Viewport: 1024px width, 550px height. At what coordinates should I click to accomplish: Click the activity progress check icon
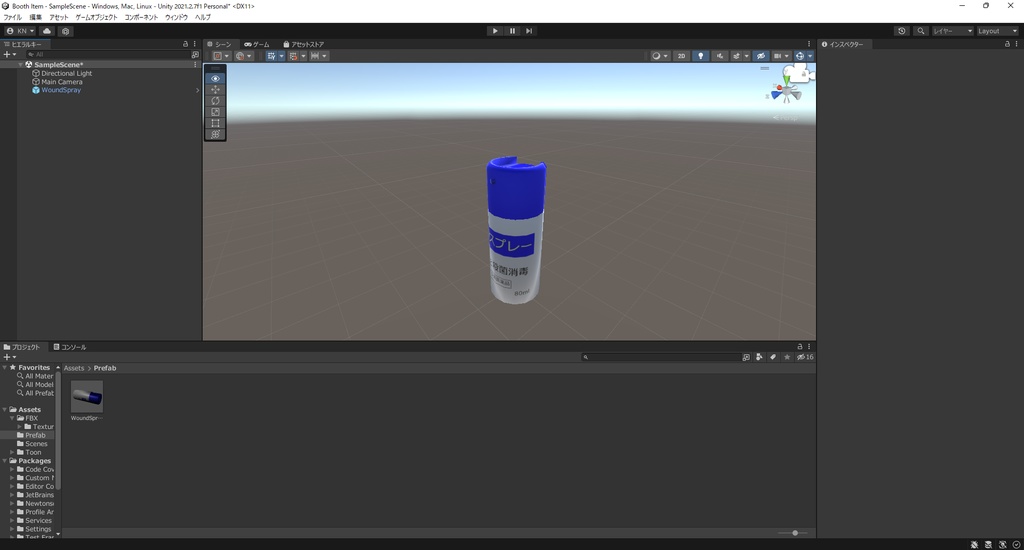click(x=1016, y=544)
